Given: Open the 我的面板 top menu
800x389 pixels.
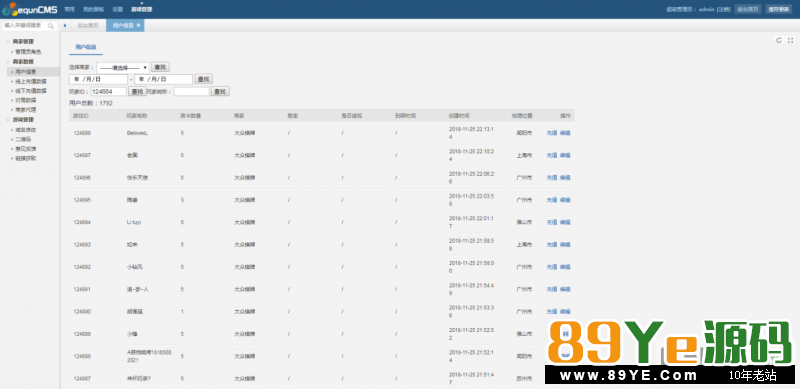Looking at the screenshot, I should point(93,9).
